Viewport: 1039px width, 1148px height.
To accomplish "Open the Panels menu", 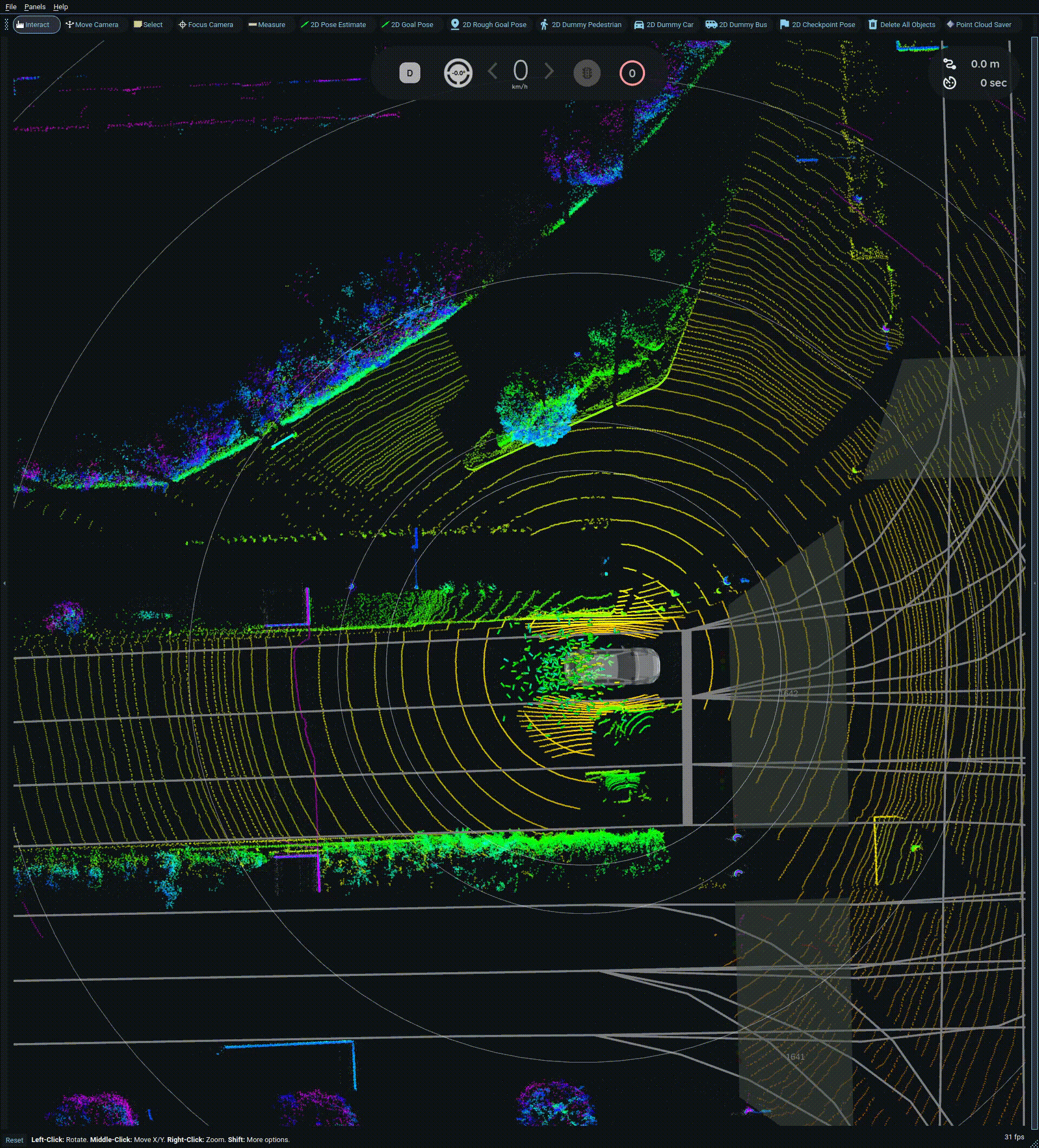I will pos(35,7).
